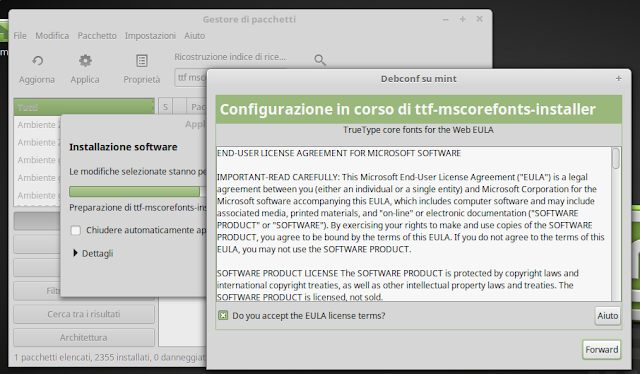Image resolution: width=640 pixels, height=374 pixels.
Task: Click the ttf mscorefonts search field
Action: [191, 78]
